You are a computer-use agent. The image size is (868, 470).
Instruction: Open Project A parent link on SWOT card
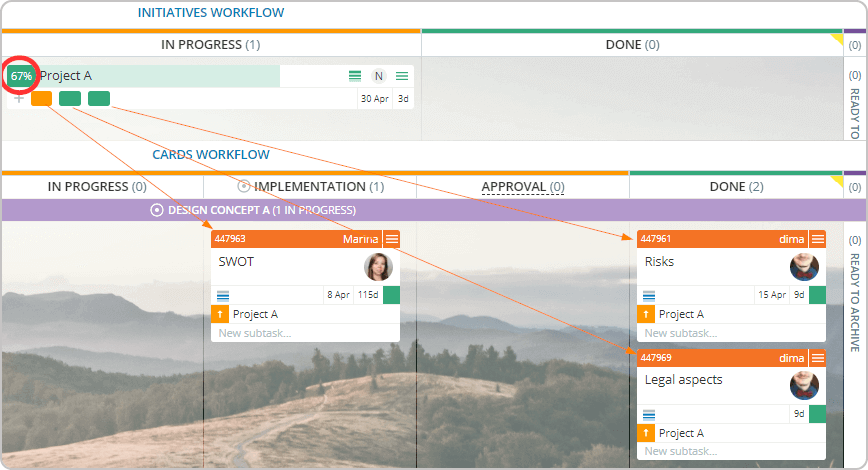pyautogui.click(x=255, y=314)
